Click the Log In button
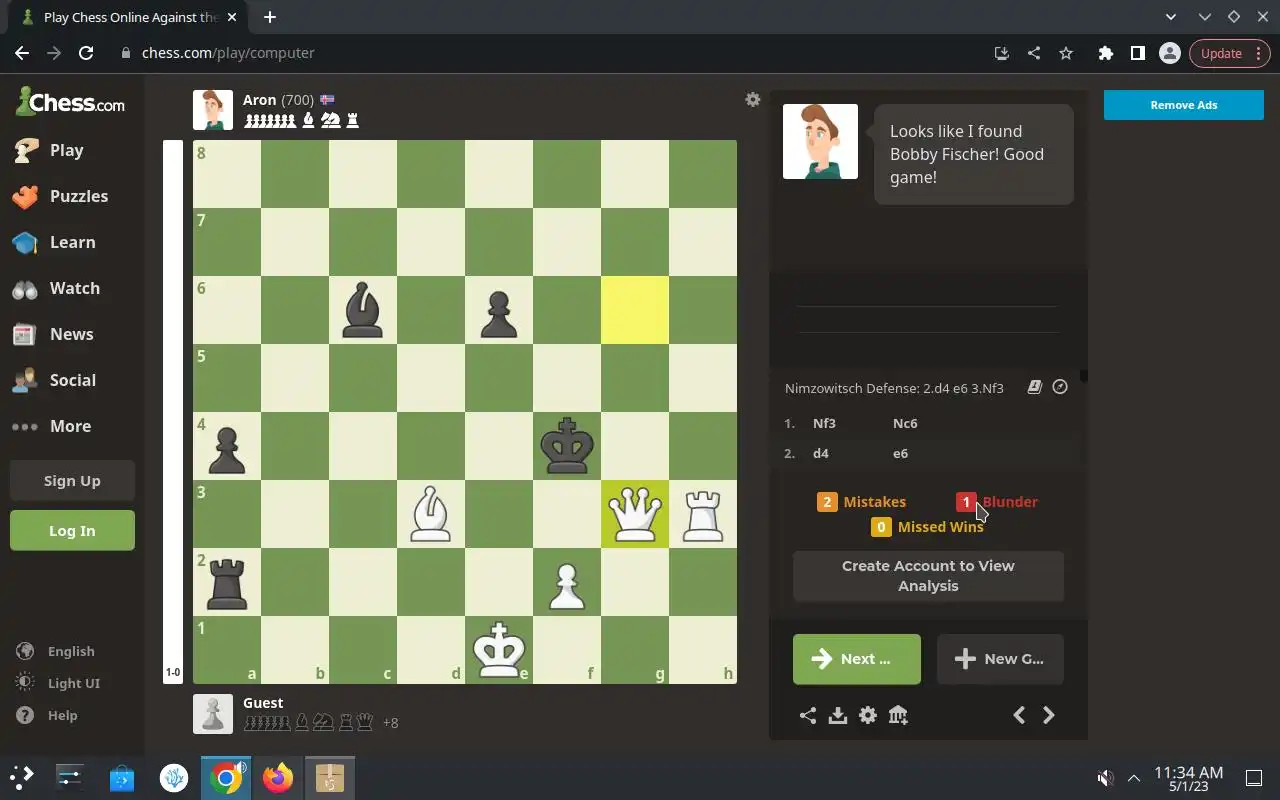The height and width of the screenshot is (800, 1280). click(x=72, y=530)
